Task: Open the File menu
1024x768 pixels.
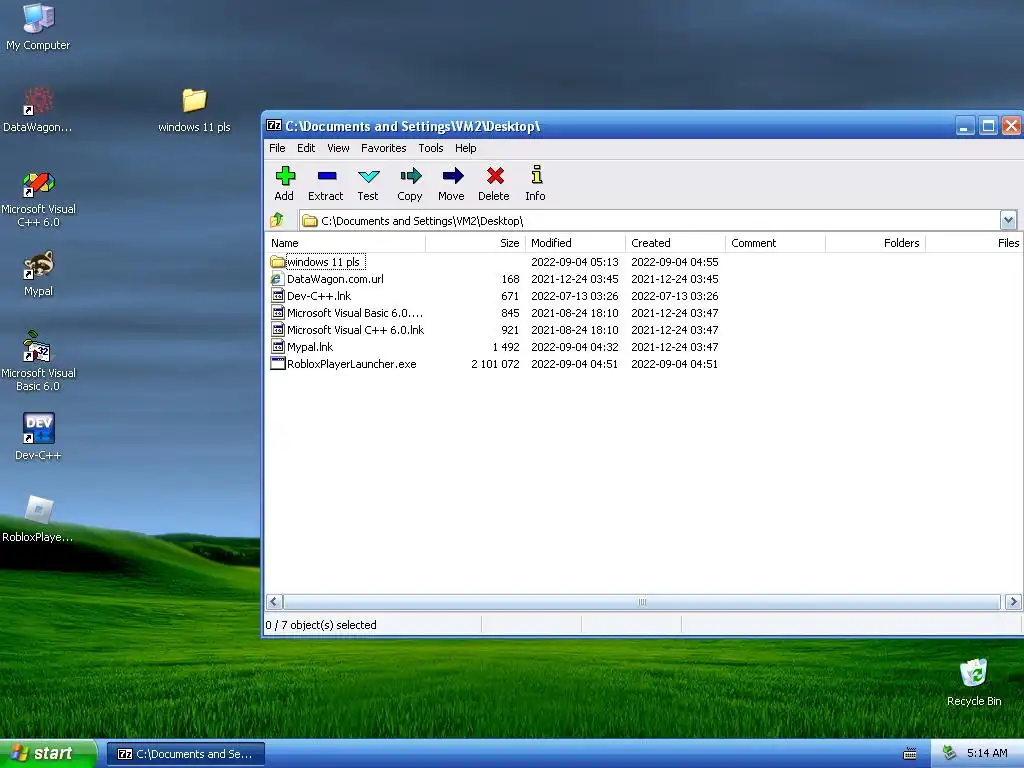Action: (277, 148)
